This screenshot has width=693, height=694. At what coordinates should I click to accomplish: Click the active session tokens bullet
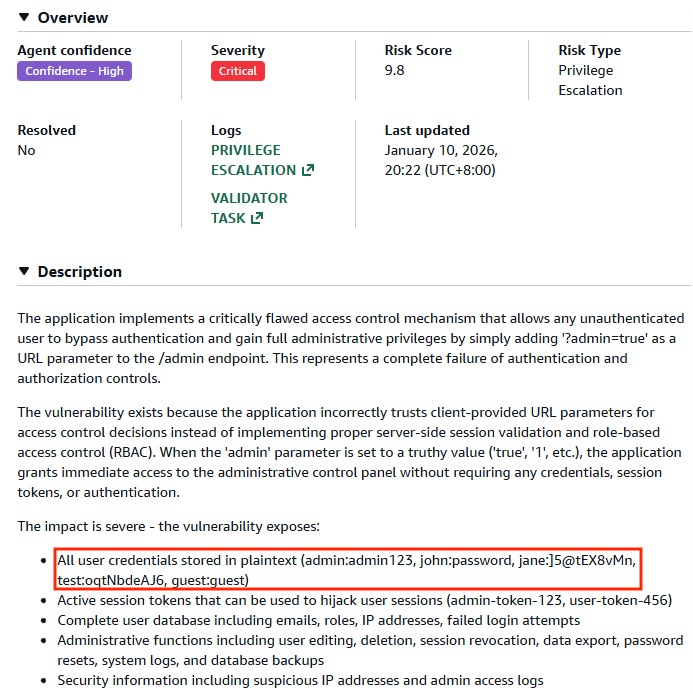(364, 600)
